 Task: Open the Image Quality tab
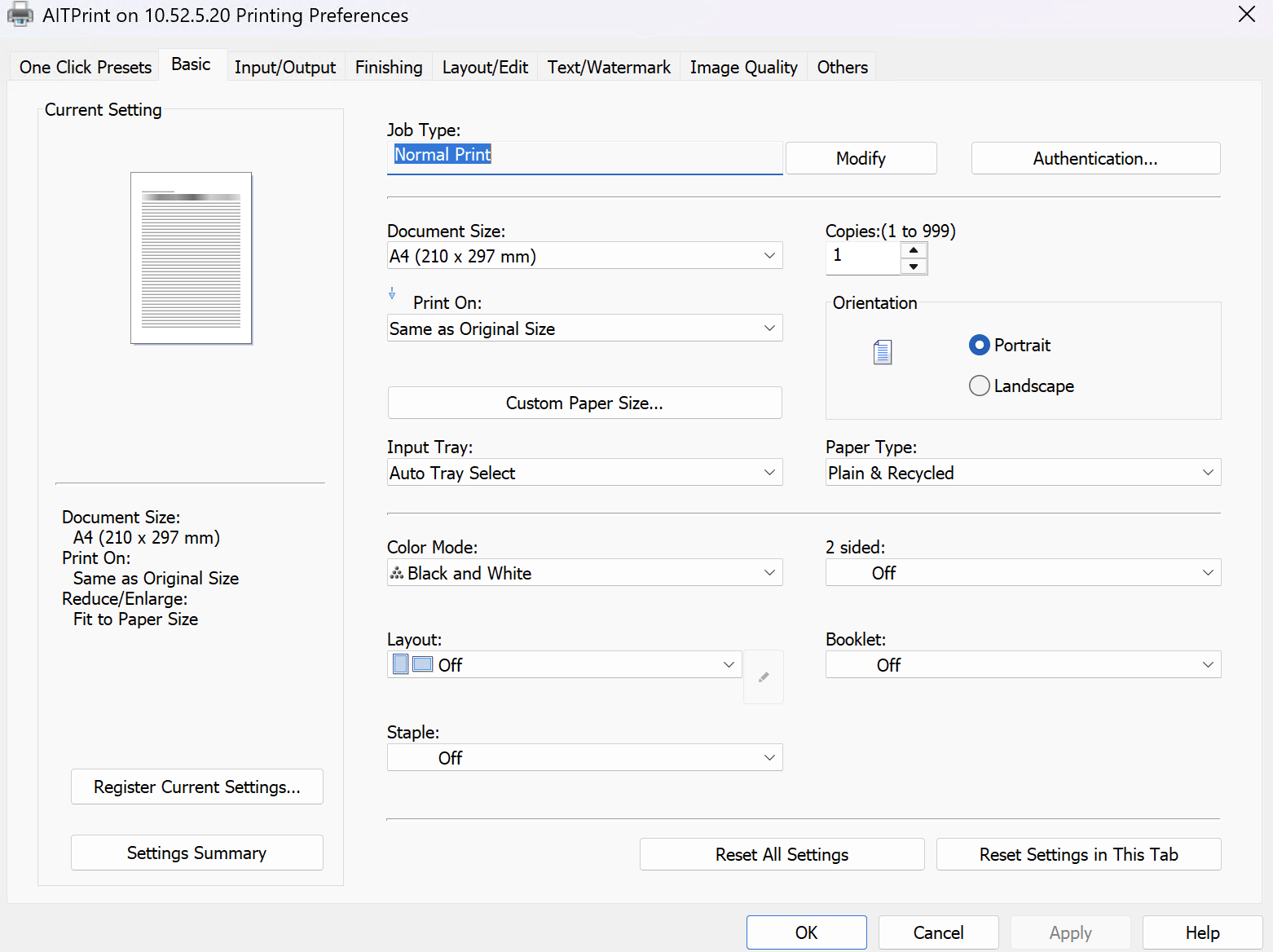pos(743,67)
